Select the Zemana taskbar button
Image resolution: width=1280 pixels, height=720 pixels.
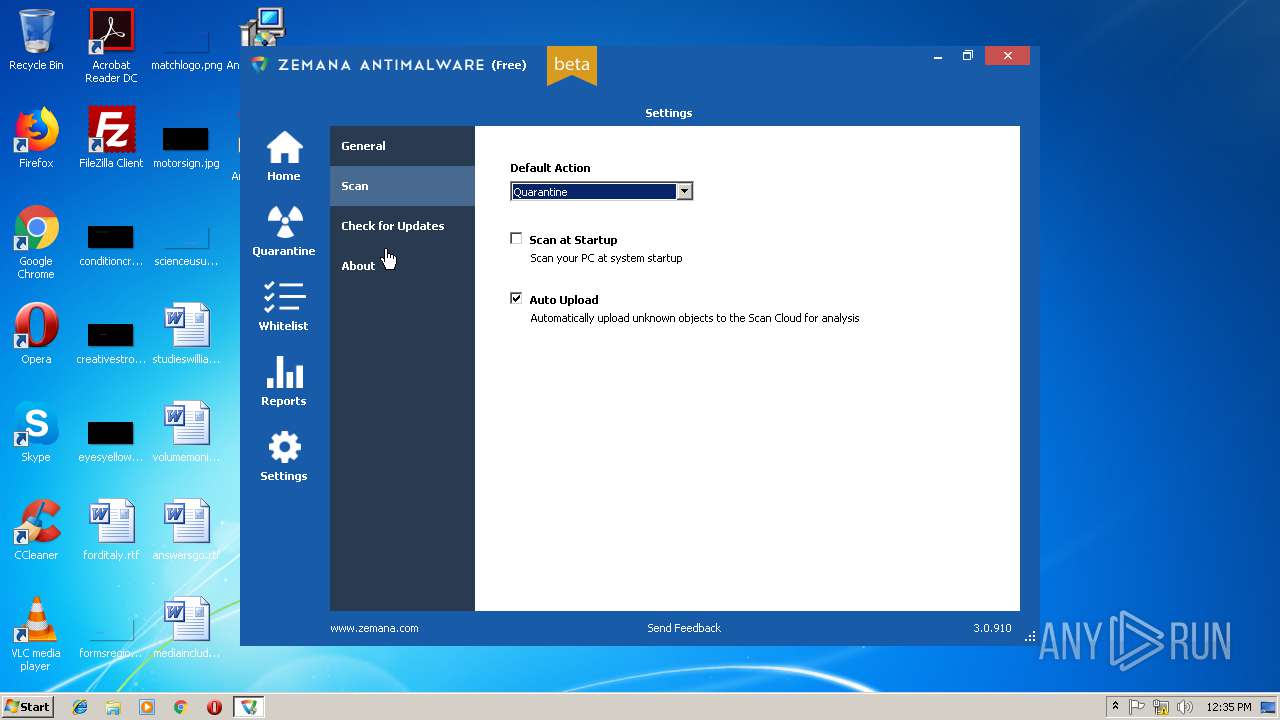point(248,707)
